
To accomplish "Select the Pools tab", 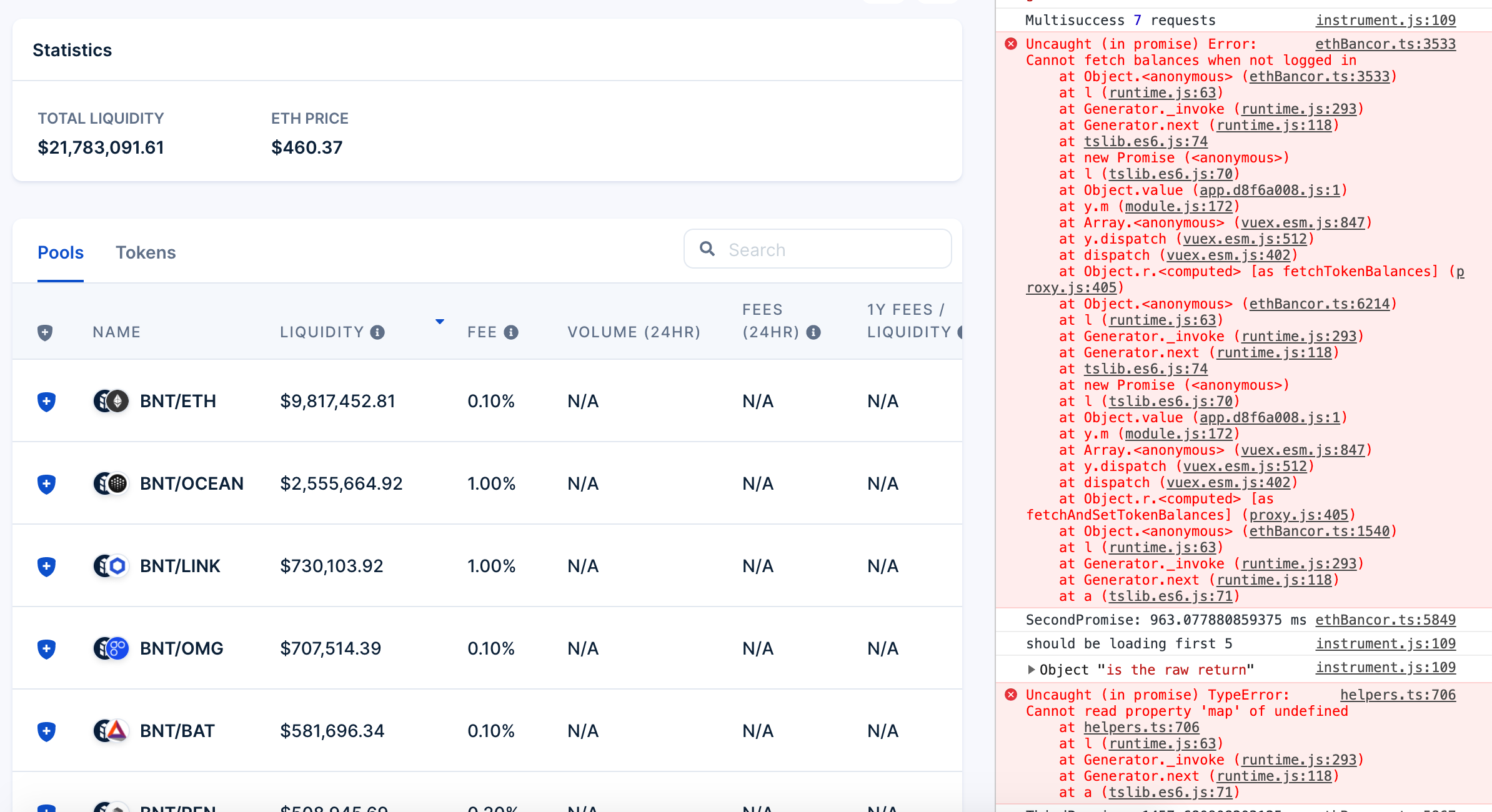I will coord(61,252).
